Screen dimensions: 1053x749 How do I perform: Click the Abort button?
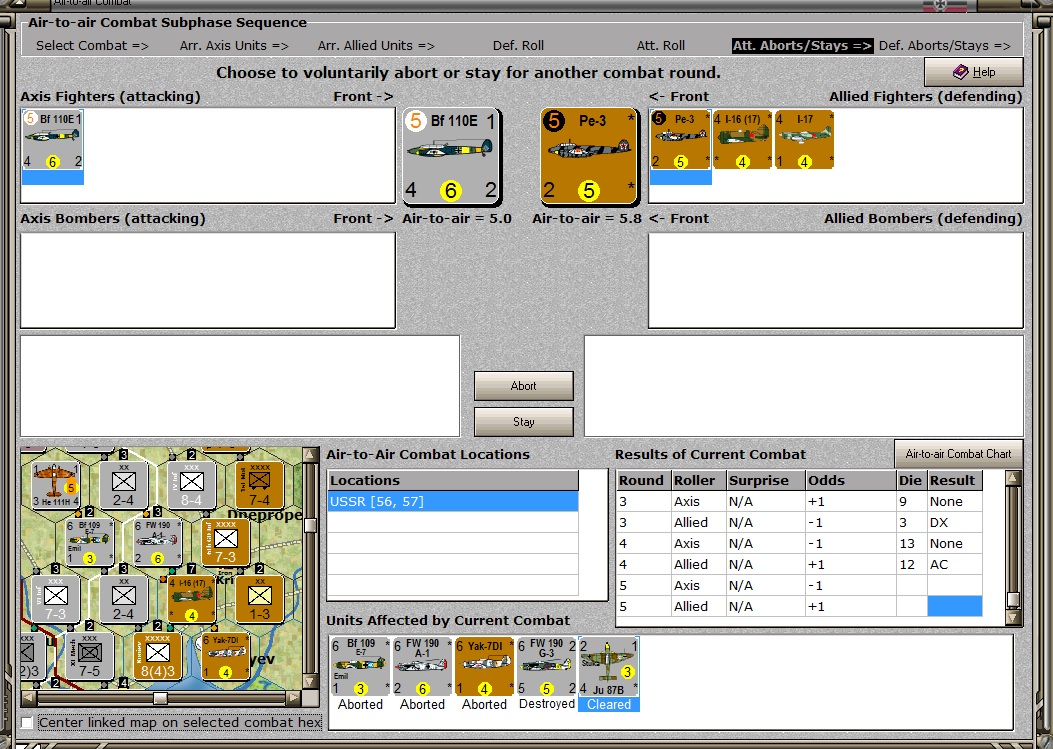(x=524, y=386)
